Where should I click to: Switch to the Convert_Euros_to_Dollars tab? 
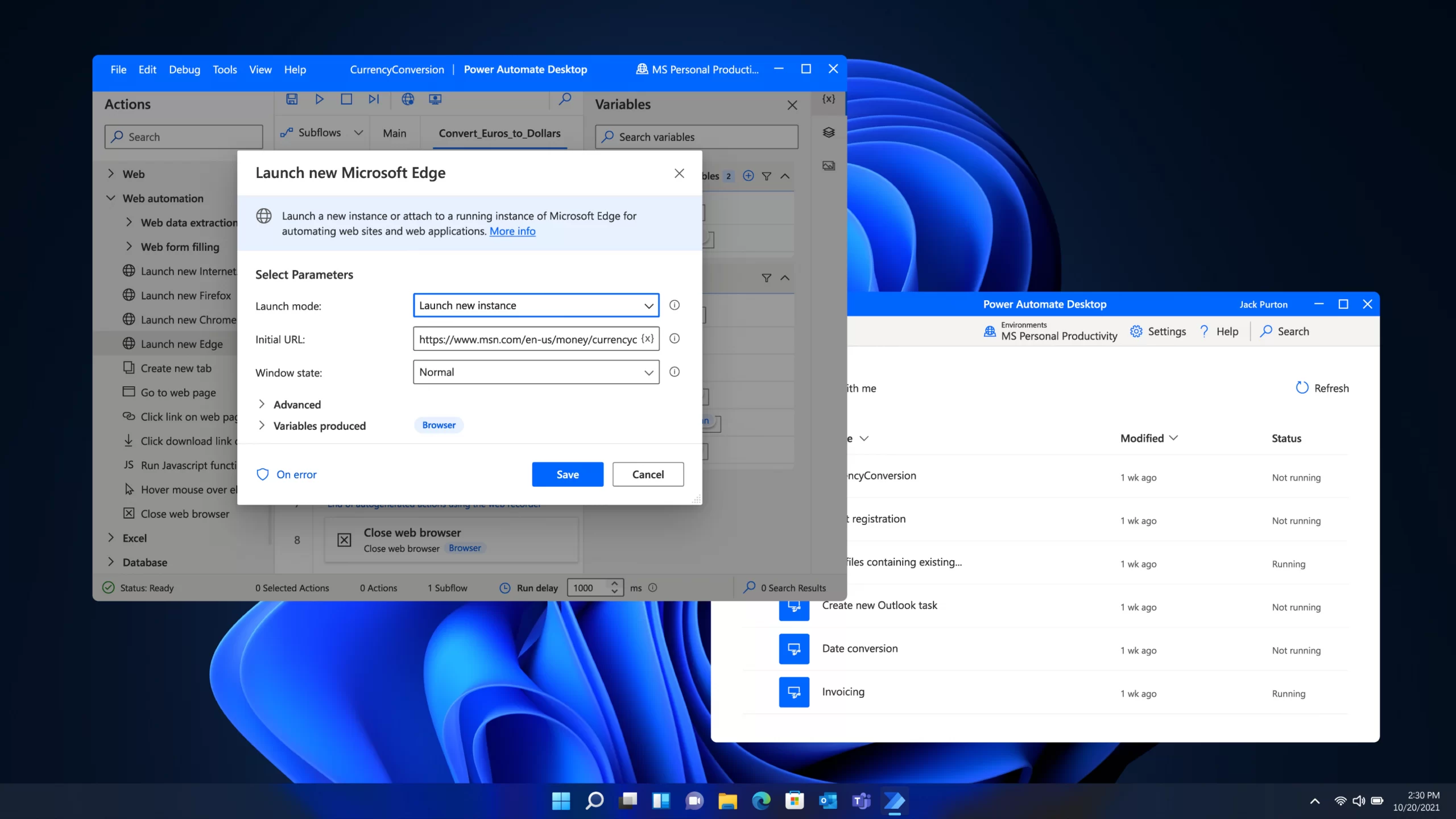(499, 133)
